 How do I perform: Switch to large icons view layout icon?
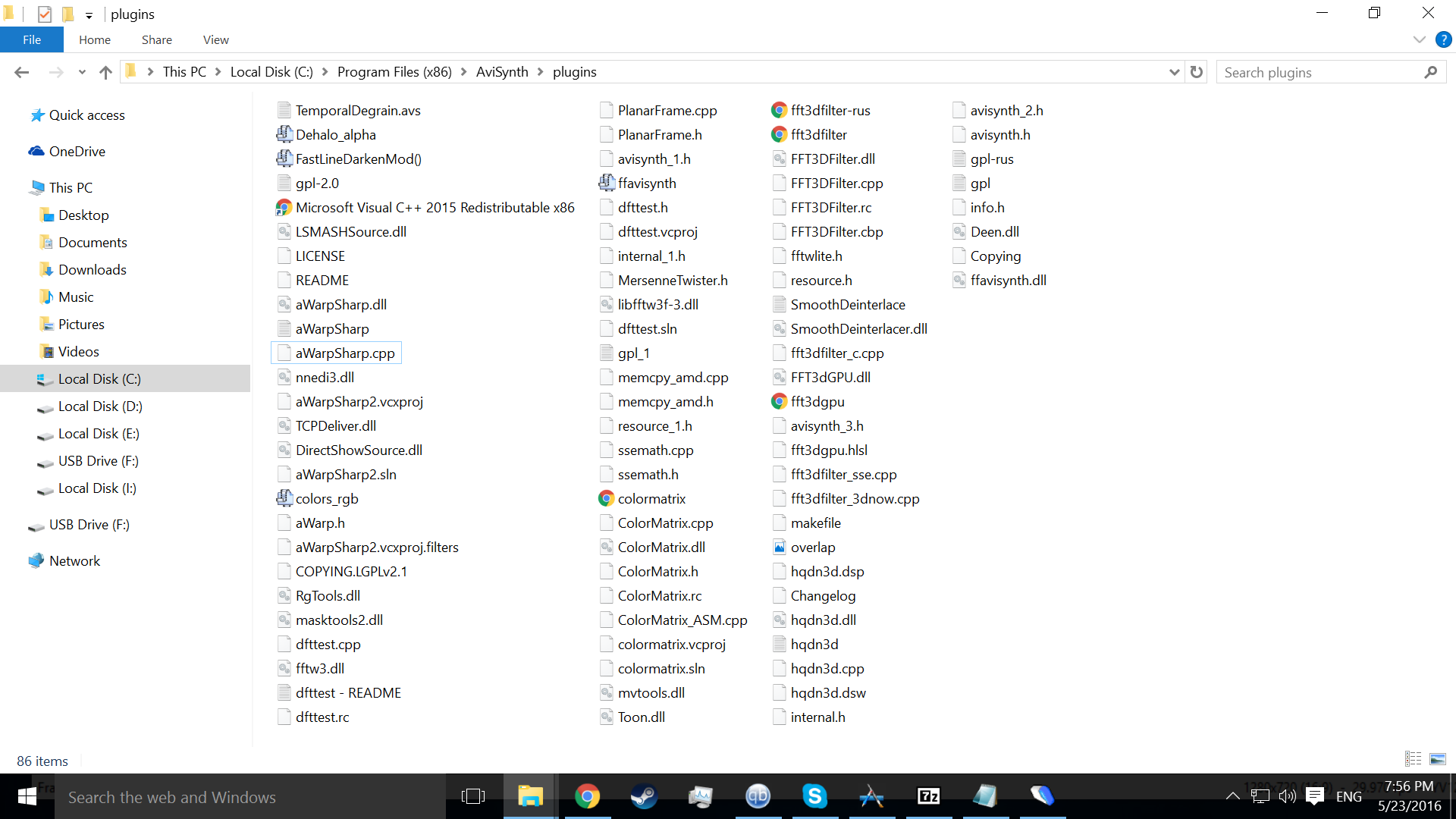pyautogui.click(x=1438, y=758)
